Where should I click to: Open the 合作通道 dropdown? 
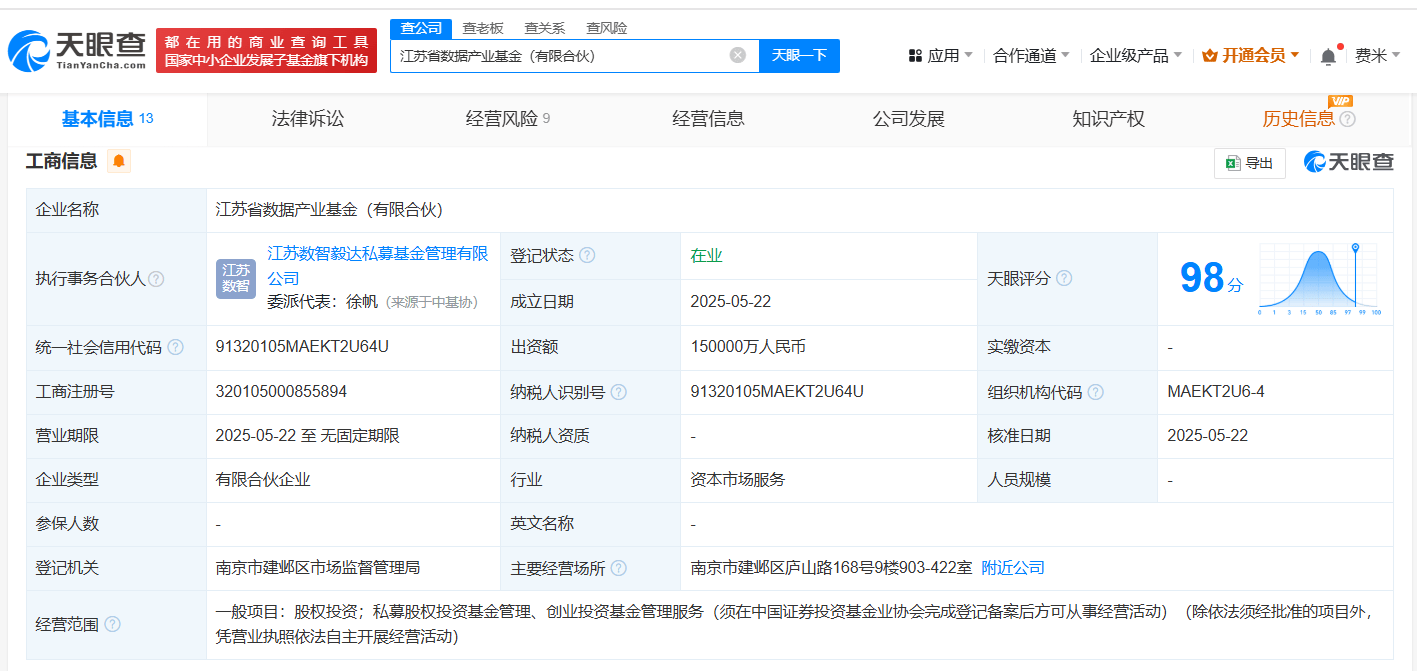click(x=1031, y=56)
